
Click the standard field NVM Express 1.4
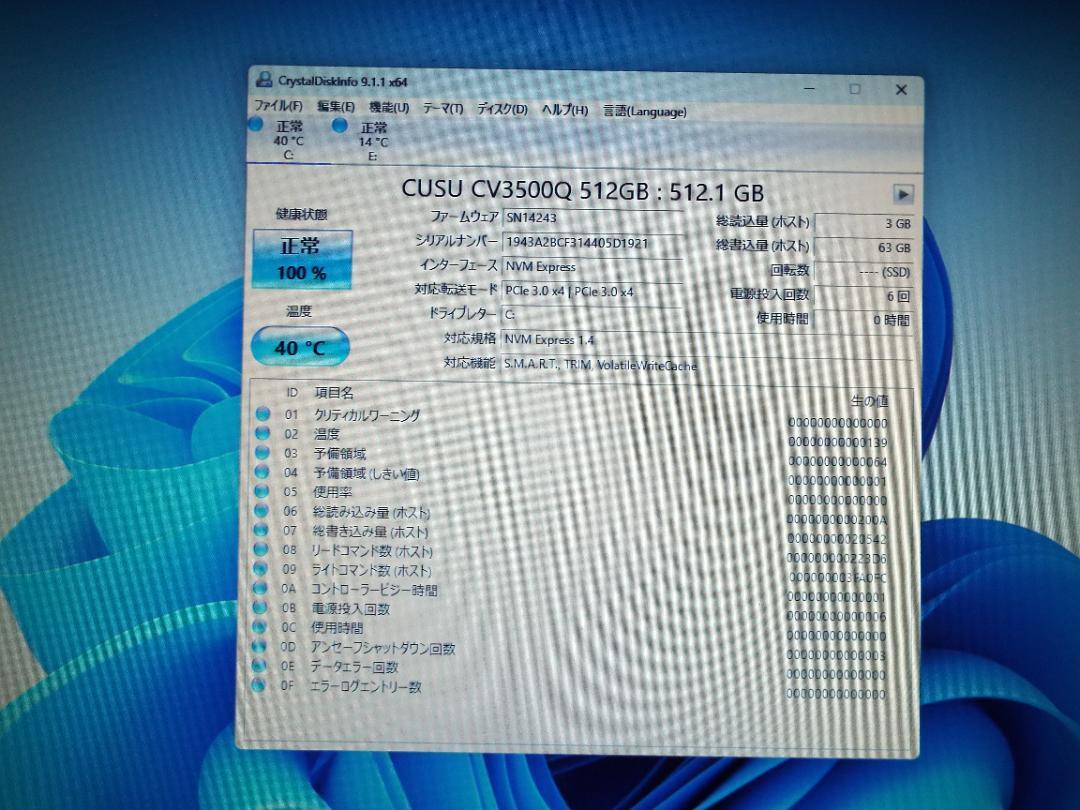coord(707,340)
